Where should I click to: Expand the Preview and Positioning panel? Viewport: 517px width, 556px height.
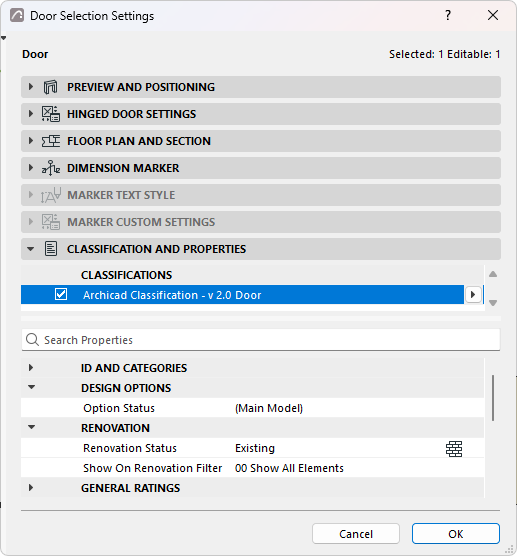coord(31,87)
